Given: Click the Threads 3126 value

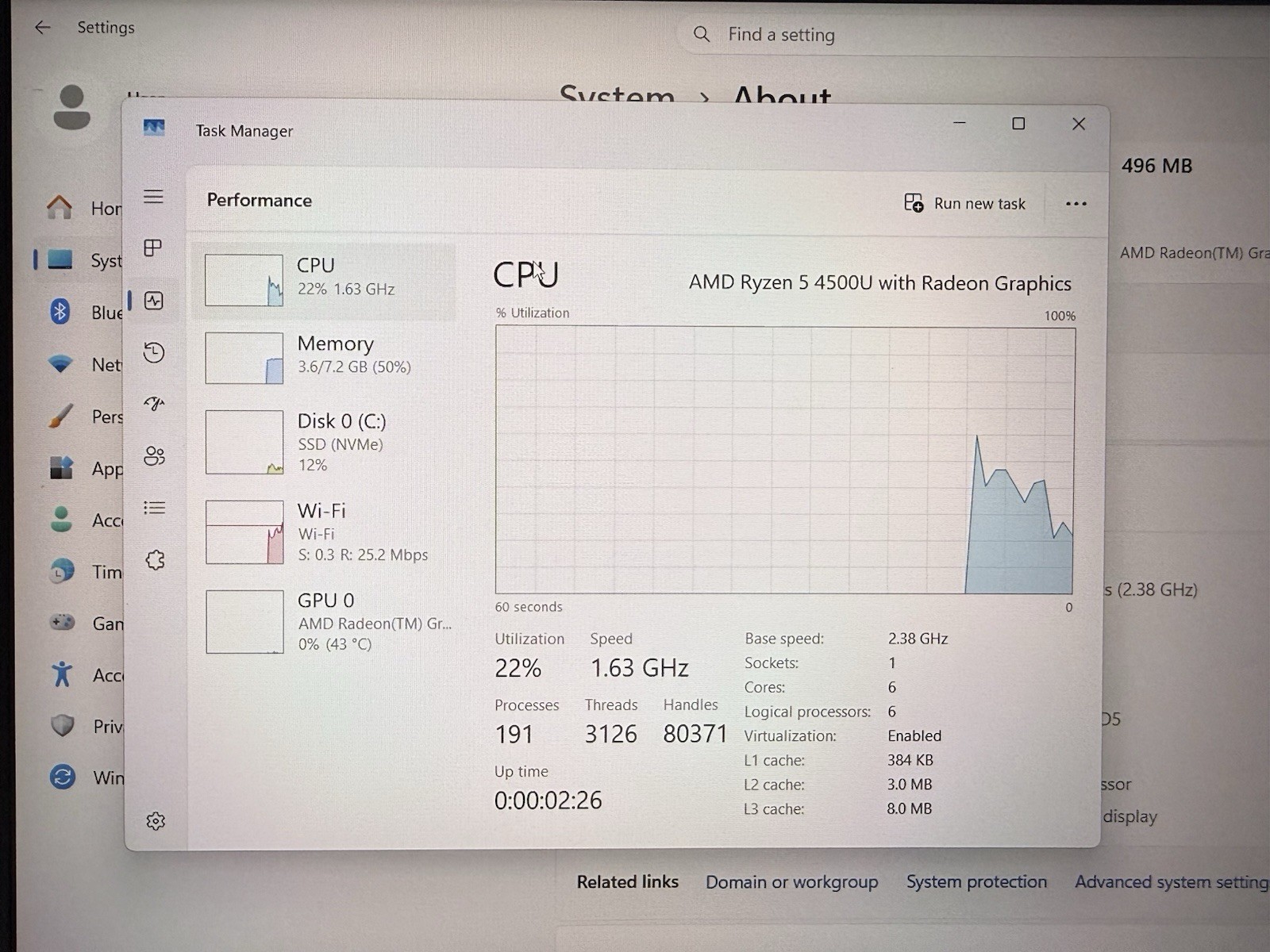Looking at the screenshot, I should coord(610,734).
